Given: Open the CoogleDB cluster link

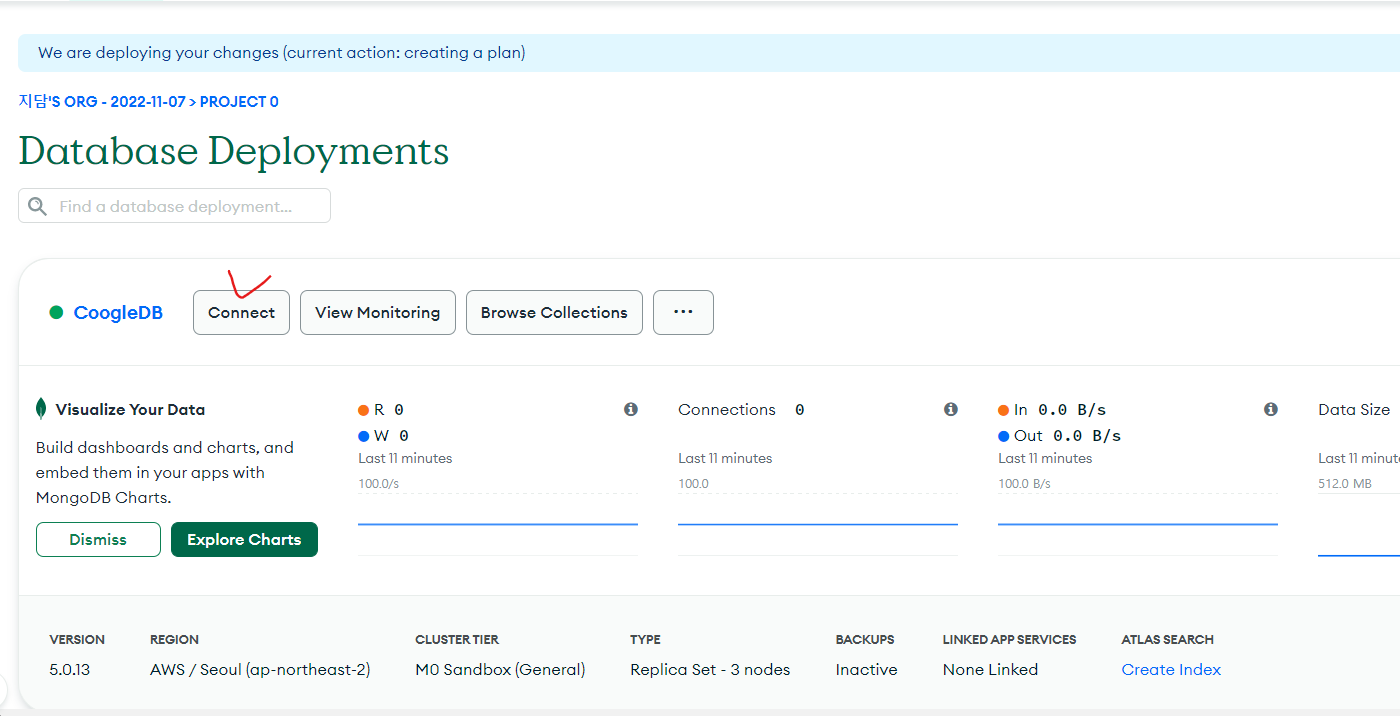Looking at the screenshot, I should [x=118, y=313].
